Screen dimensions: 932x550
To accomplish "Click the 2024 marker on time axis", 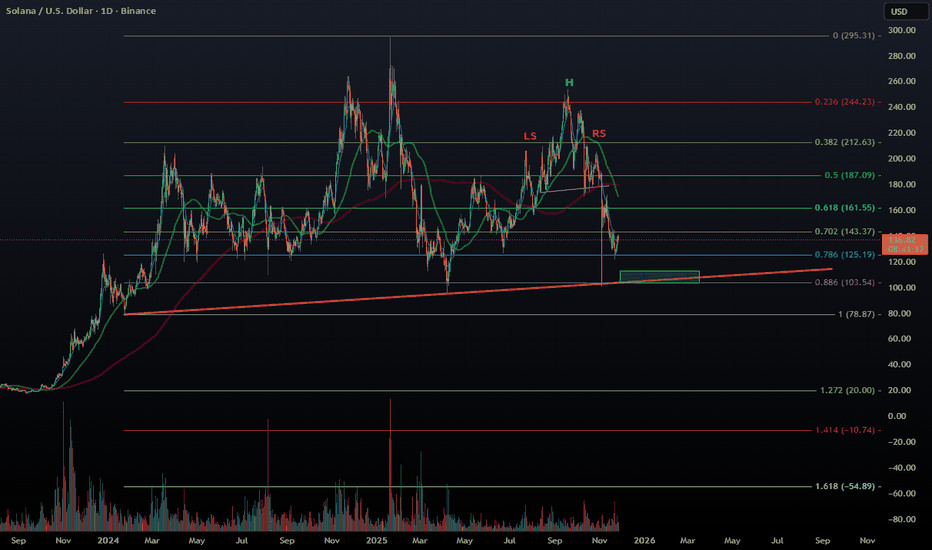I will [107, 539].
